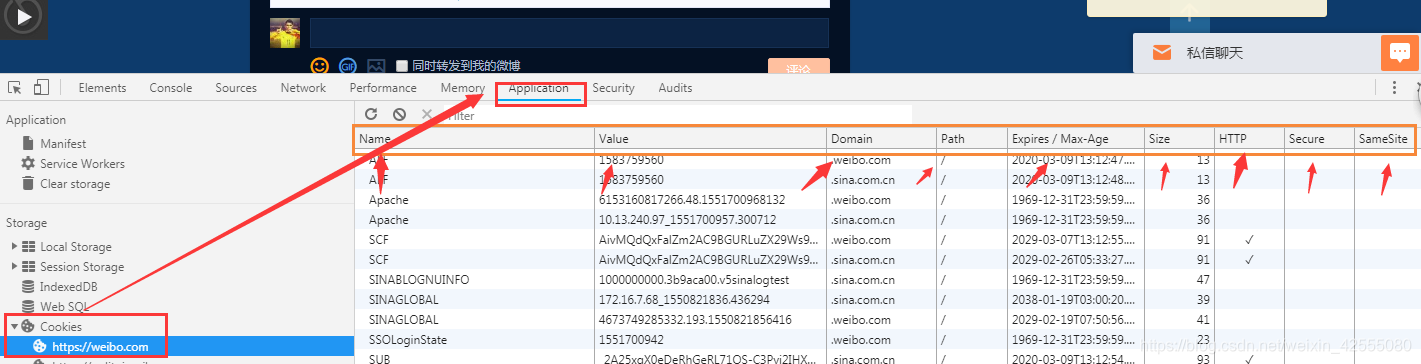This screenshot has width=1421, height=364.
Task: Toggle the device toolbar icon
Action: 41,88
